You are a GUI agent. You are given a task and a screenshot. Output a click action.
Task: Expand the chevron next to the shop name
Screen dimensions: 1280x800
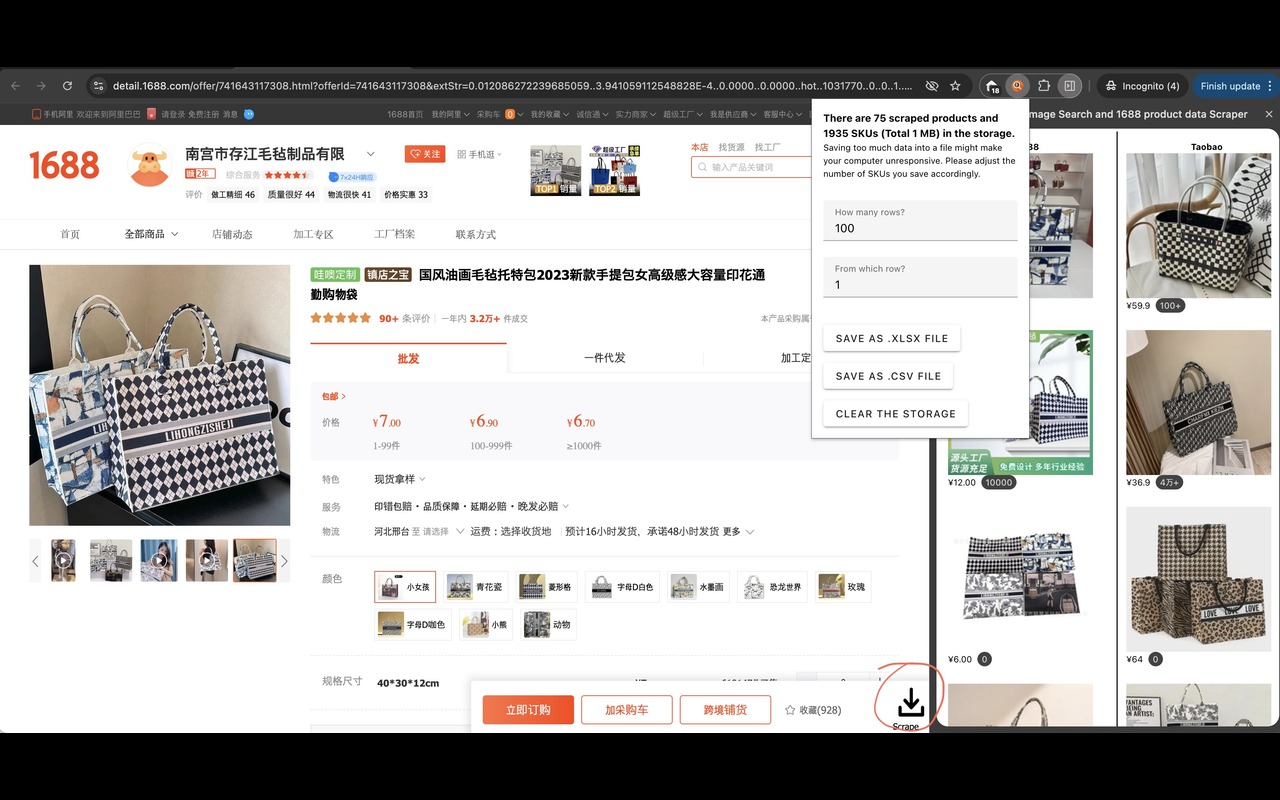(x=370, y=154)
